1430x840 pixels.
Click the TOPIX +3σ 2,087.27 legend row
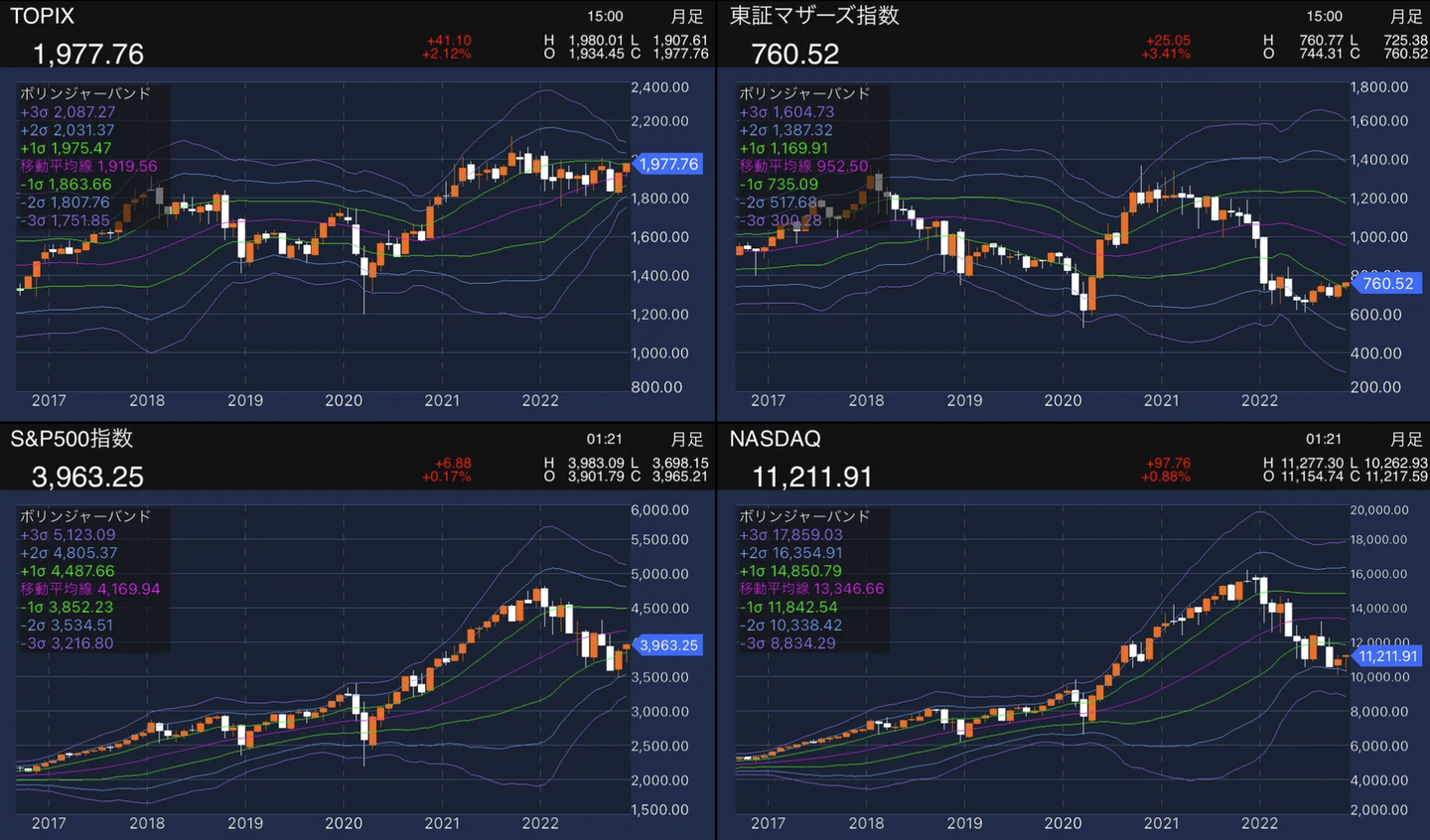pyautogui.click(x=68, y=112)
